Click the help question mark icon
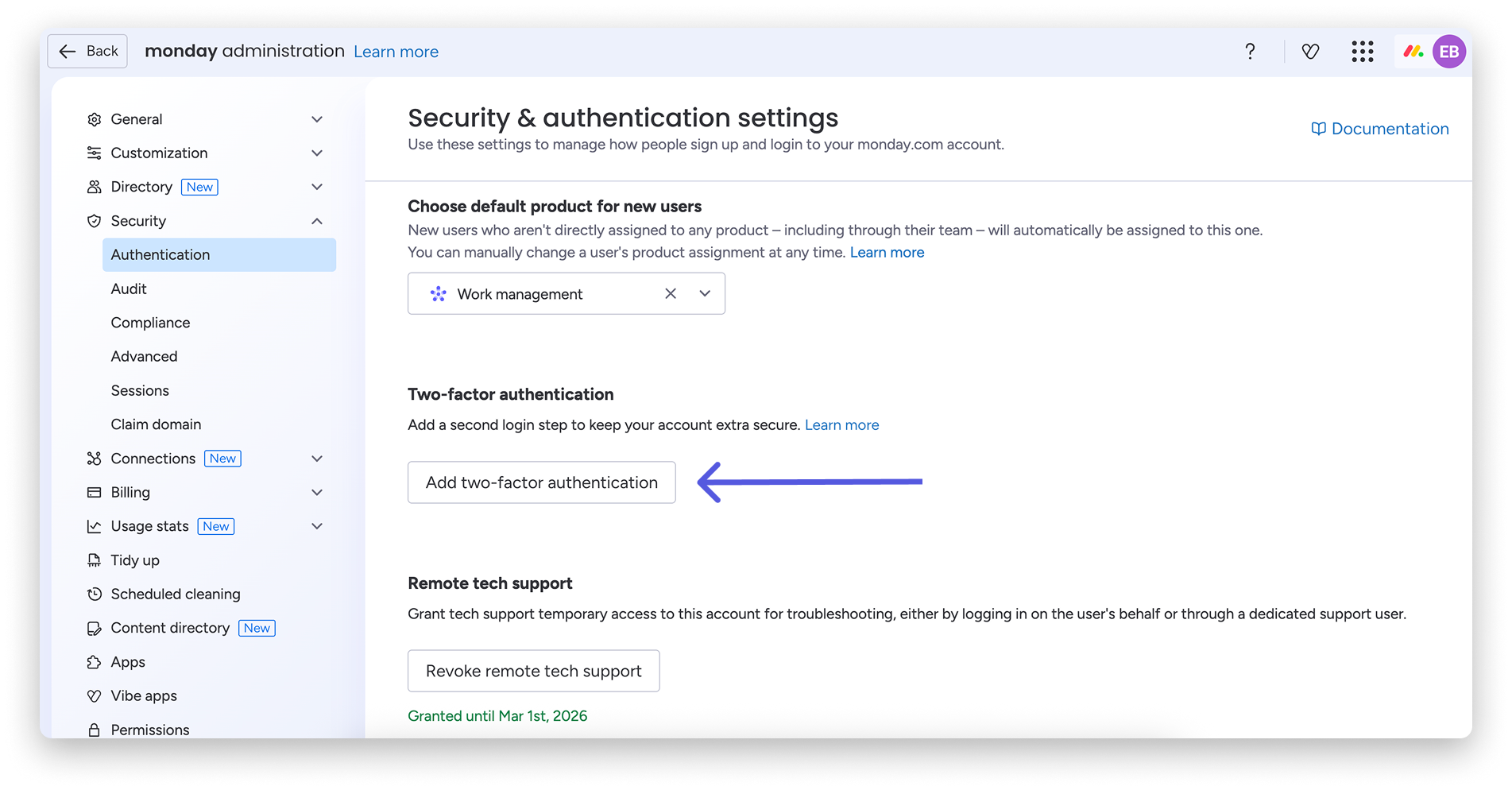The width and height of the screenshot is (1512, 790). pyautogui.click(x=1250, y=51)
